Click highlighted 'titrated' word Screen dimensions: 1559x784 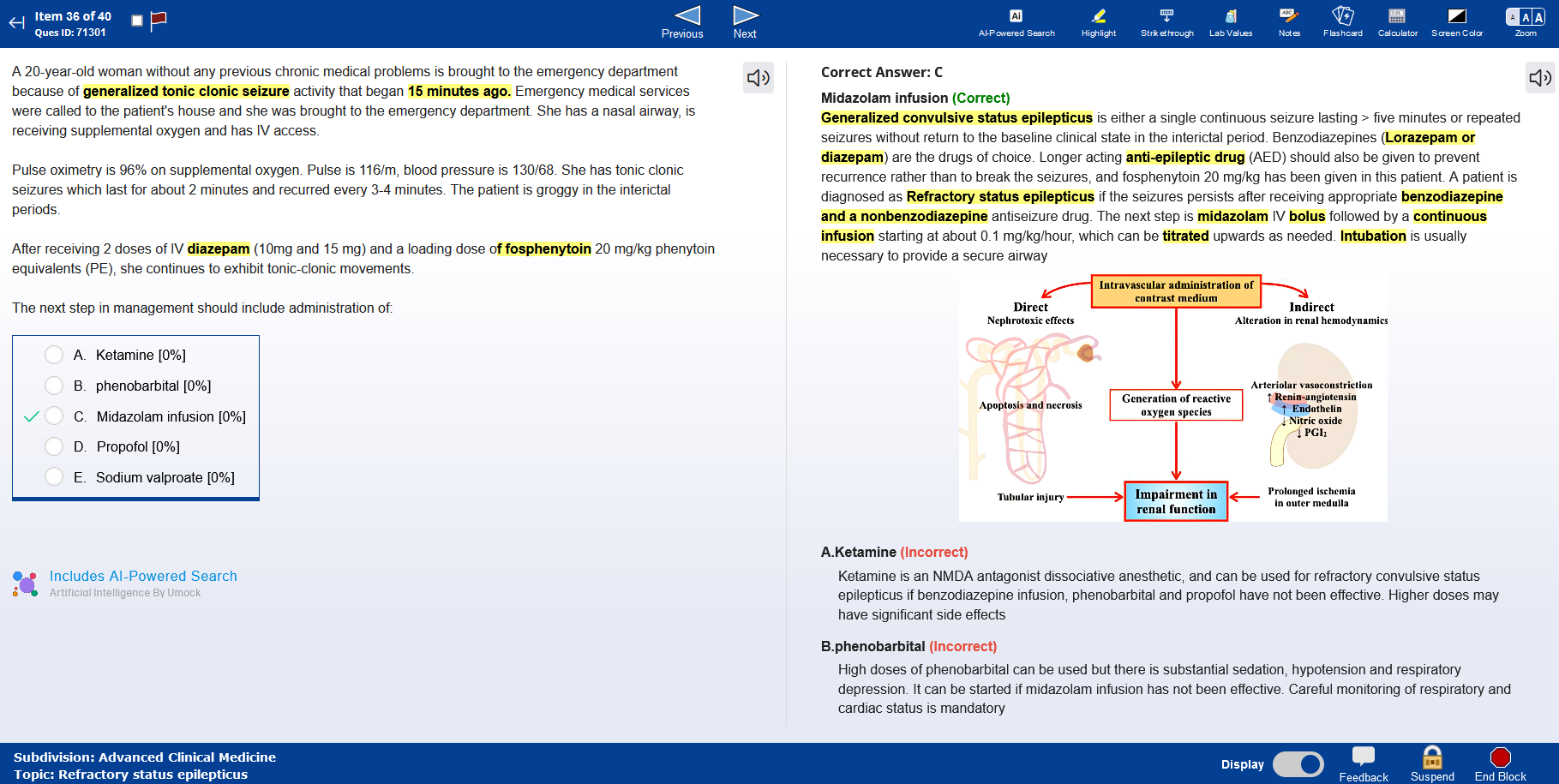[x=1185, y=236]
